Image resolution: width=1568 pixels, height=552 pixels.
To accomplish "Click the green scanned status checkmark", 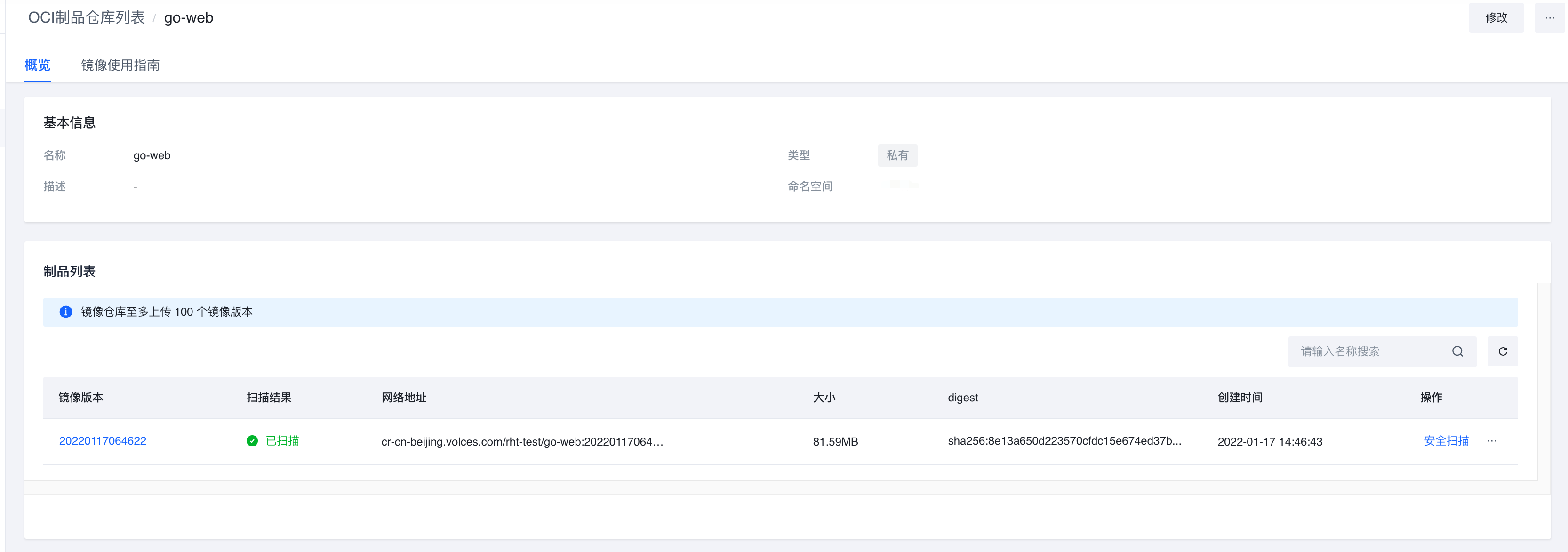I will (x=252, y=441).
